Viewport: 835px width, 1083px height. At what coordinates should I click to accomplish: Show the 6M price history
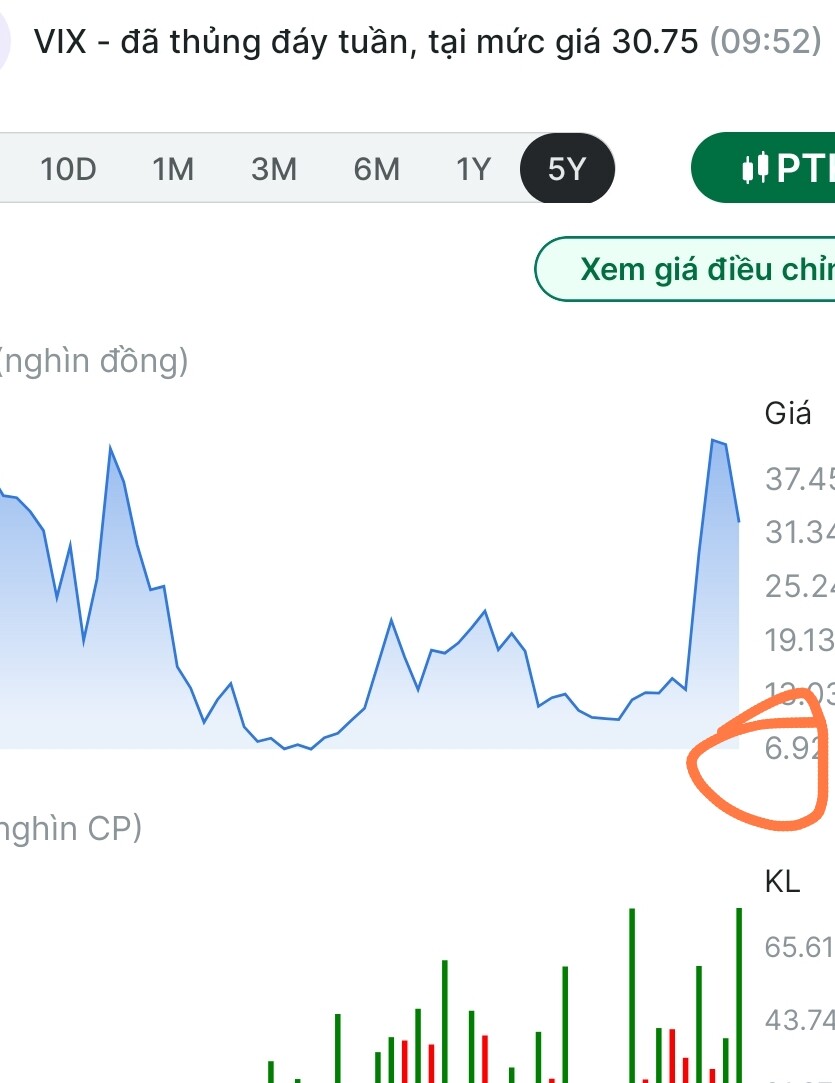point(377,169)
